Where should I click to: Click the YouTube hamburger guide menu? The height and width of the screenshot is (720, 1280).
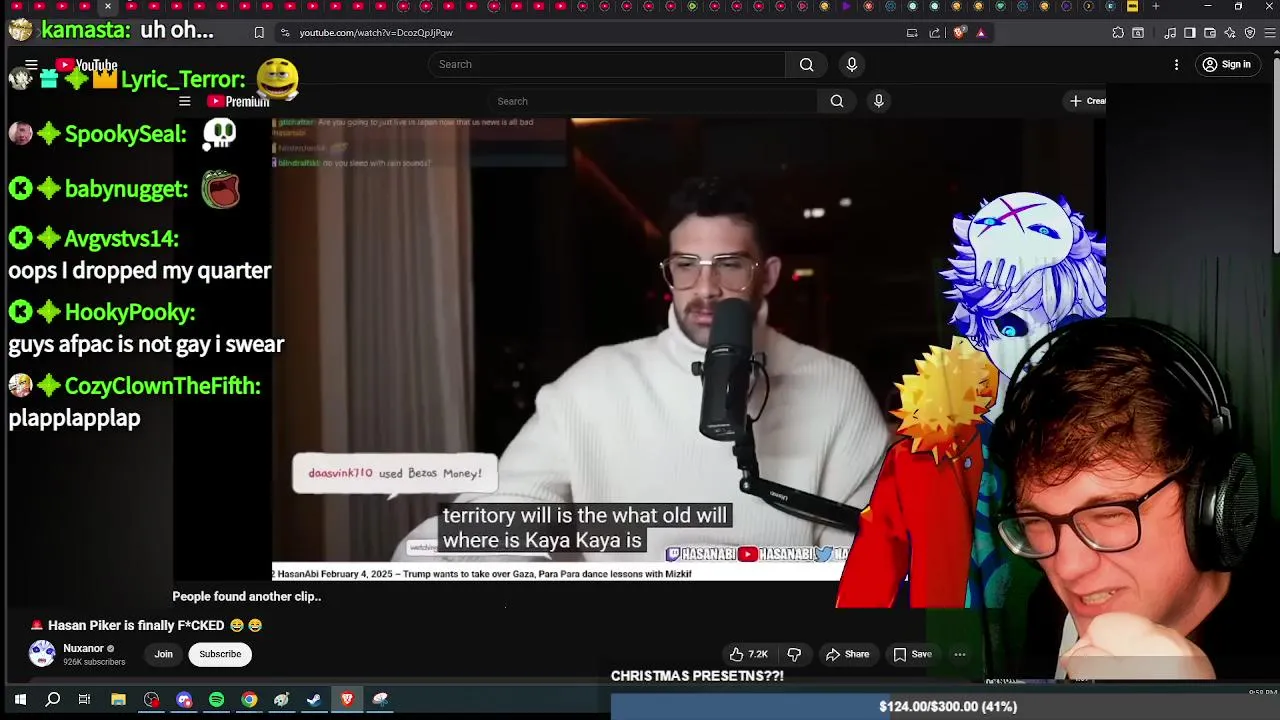[31, 65]
